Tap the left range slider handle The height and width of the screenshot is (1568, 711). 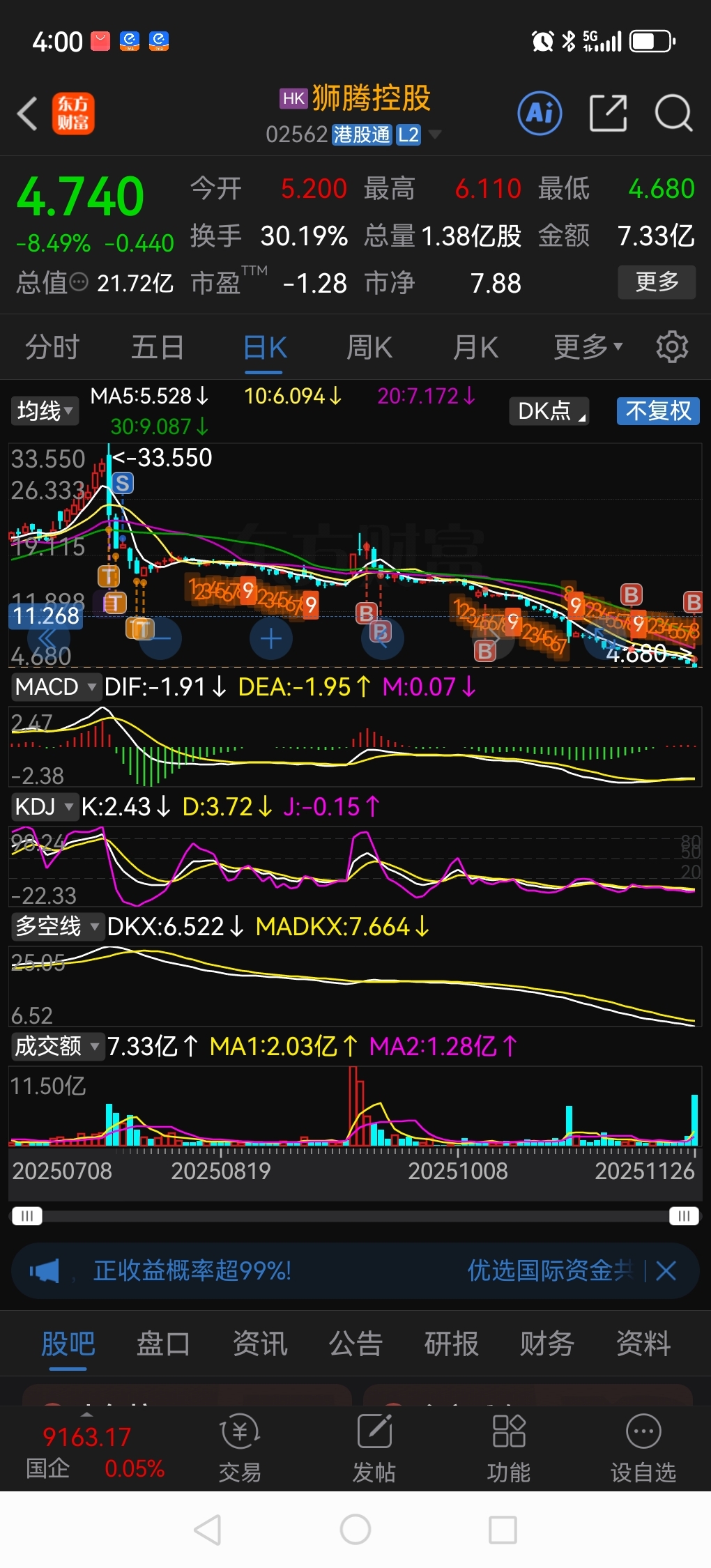[x=27, y=1216]
